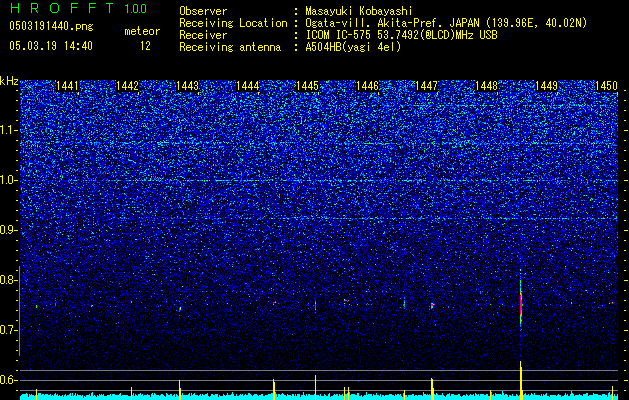The height and width of the screenshot is (400, 629).
Task: Click the Observer field label
Action: coord(203,11)
